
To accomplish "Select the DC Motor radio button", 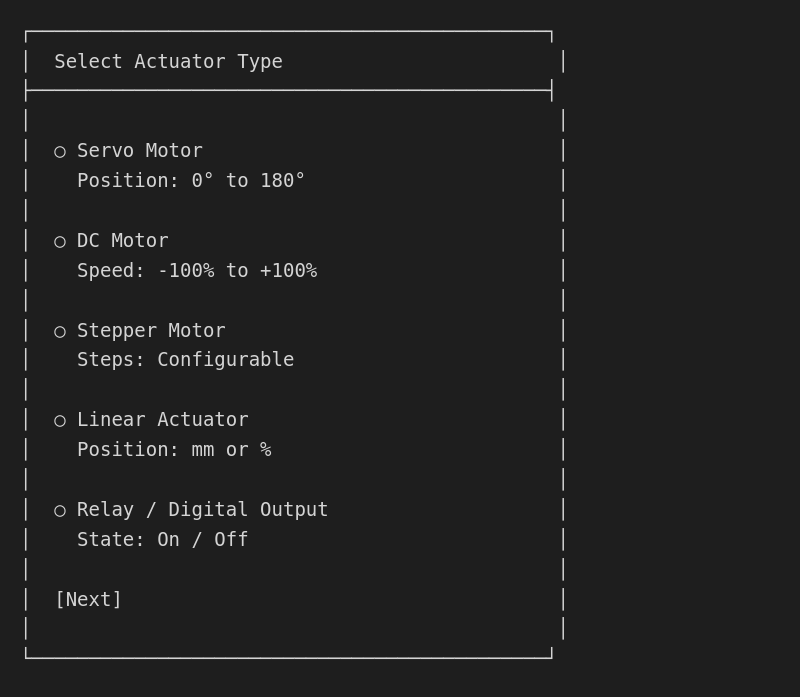I will pyautogui.click(x=60, y=240).
